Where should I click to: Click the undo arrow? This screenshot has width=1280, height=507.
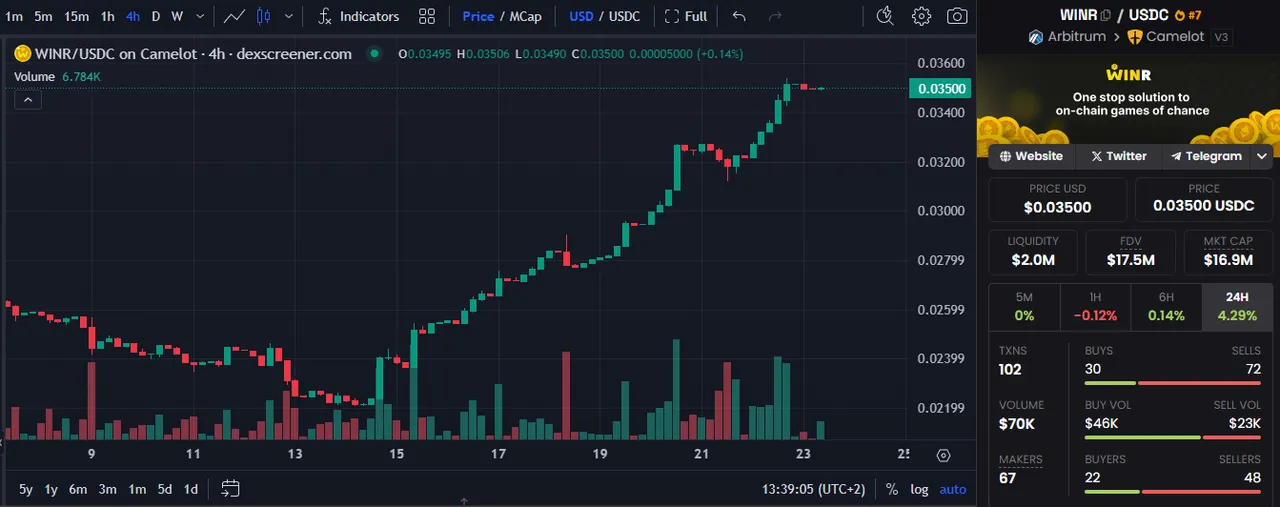tap(739, 16)
